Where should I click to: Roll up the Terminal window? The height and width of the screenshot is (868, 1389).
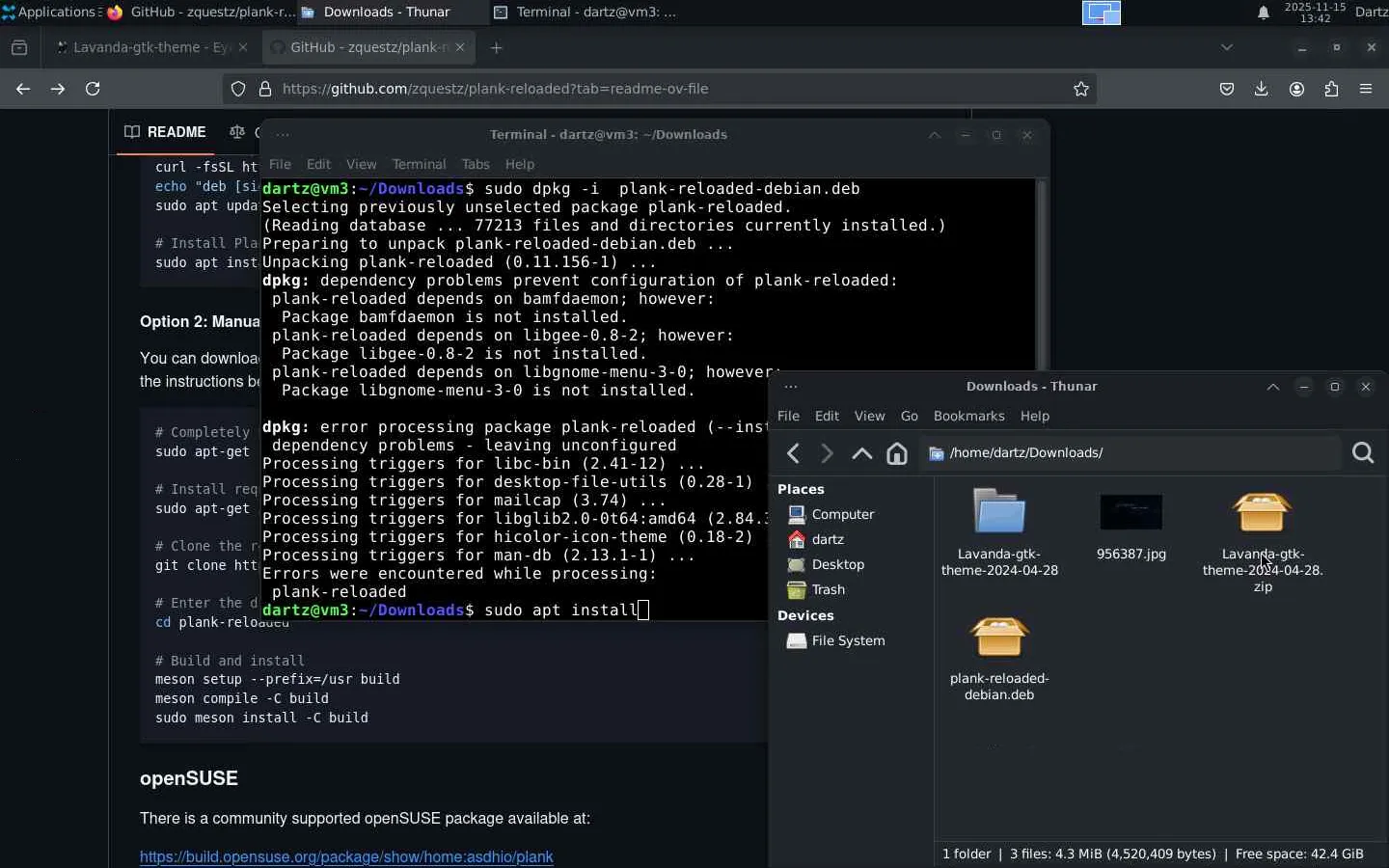[x=935, y=135]
